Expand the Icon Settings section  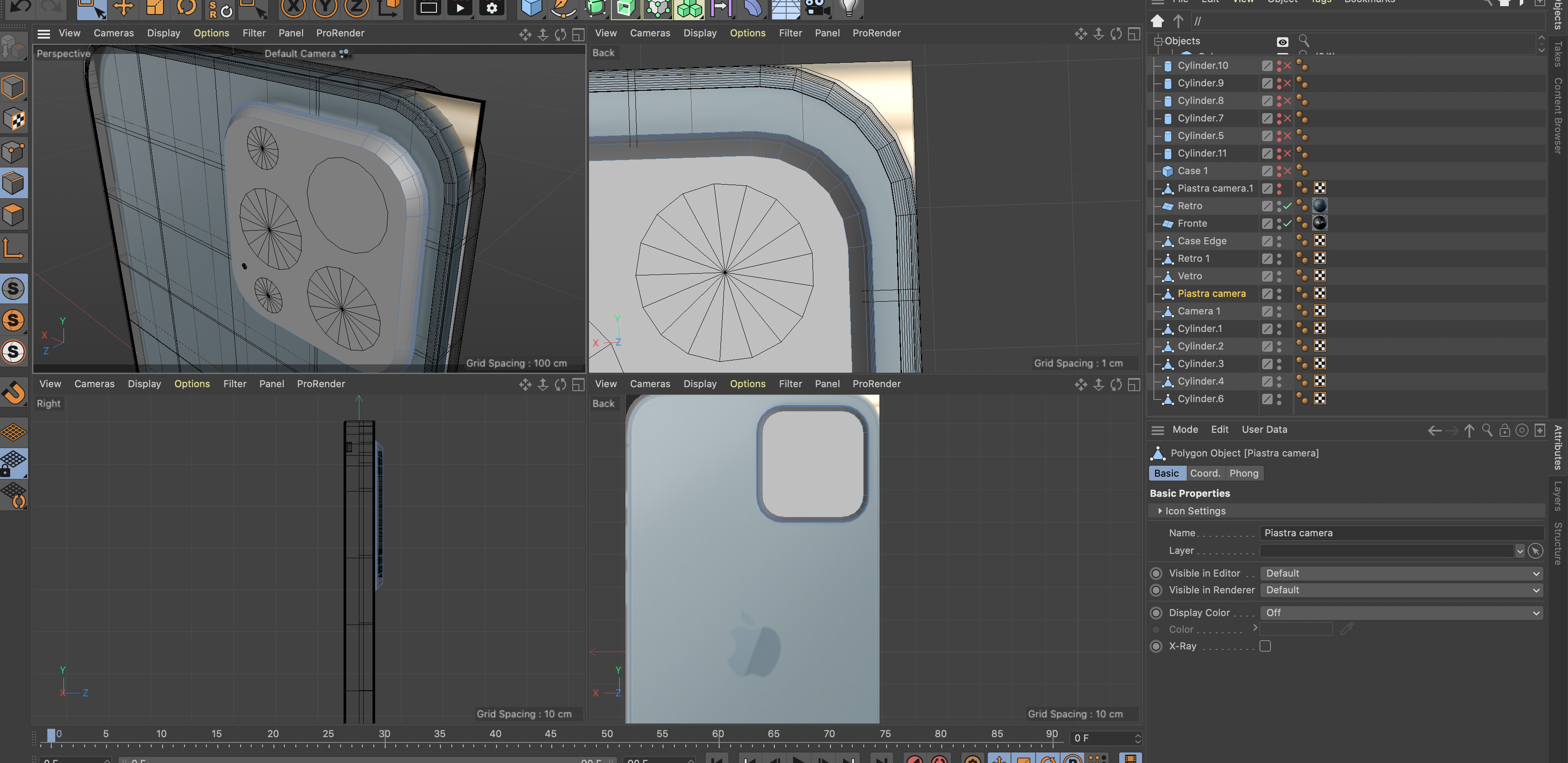pos(1160,511)
